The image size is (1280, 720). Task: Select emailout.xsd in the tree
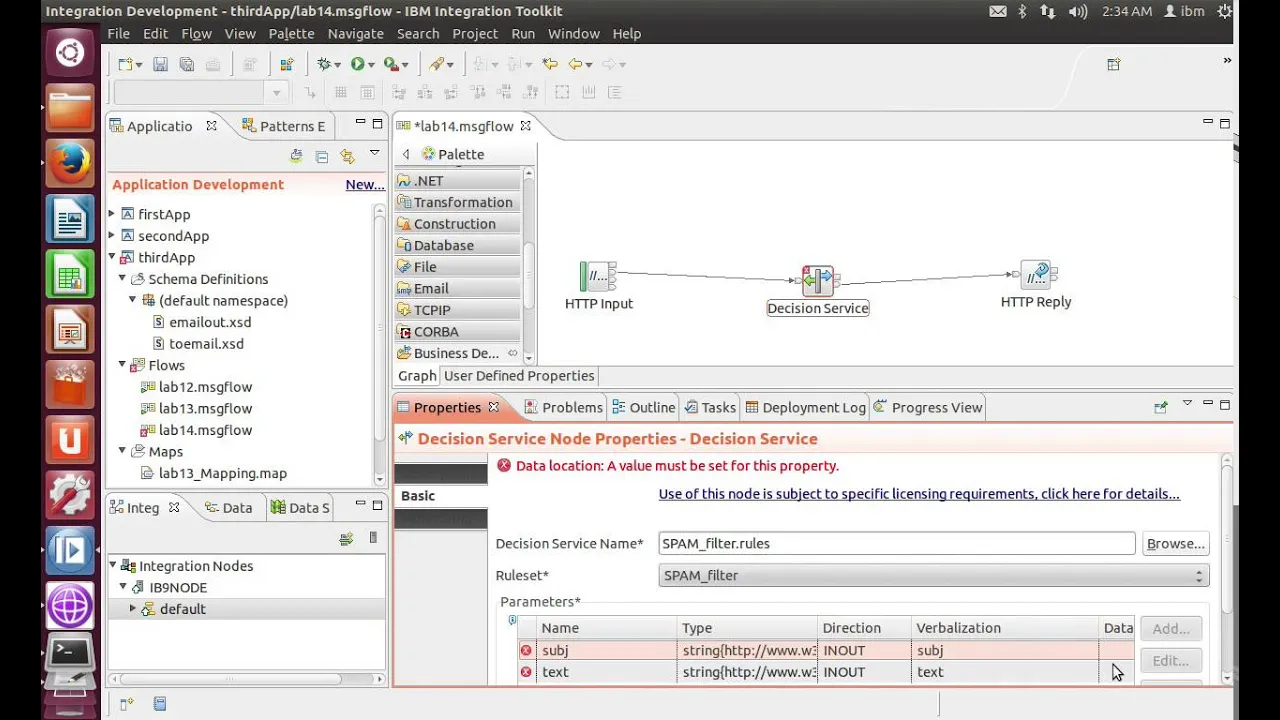(x=210, y=322)
